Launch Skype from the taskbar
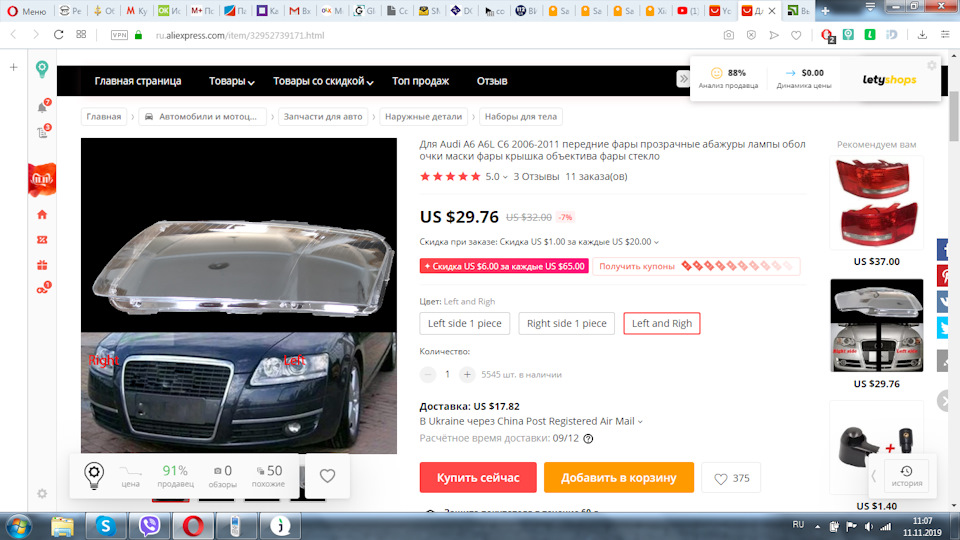Viewport: 960px width, 540px height. pyautogui.click(x=105, y=525)
